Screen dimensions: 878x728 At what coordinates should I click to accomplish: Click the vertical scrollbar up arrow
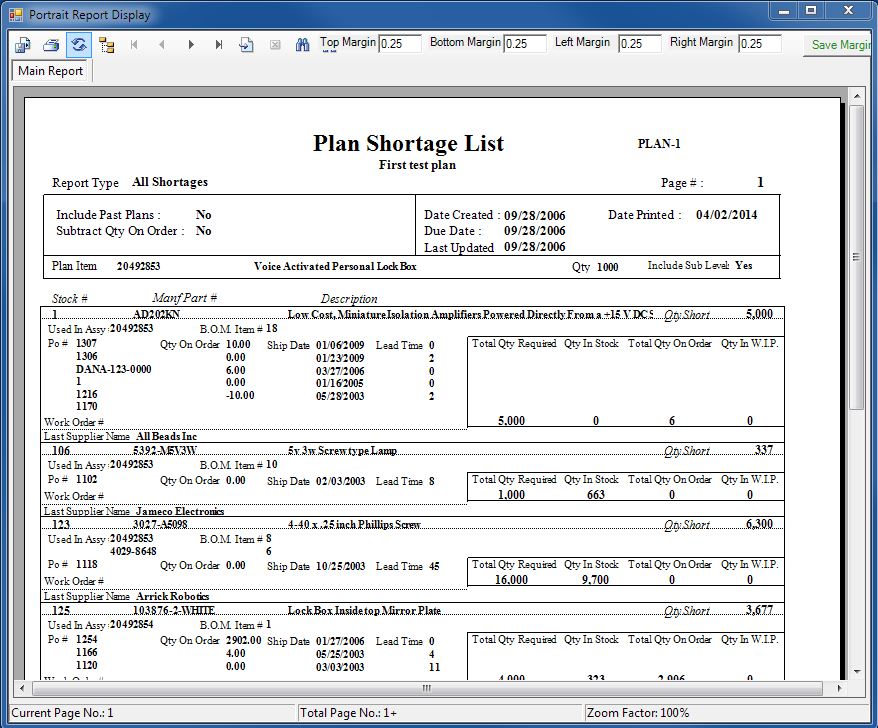click(857, 96)
